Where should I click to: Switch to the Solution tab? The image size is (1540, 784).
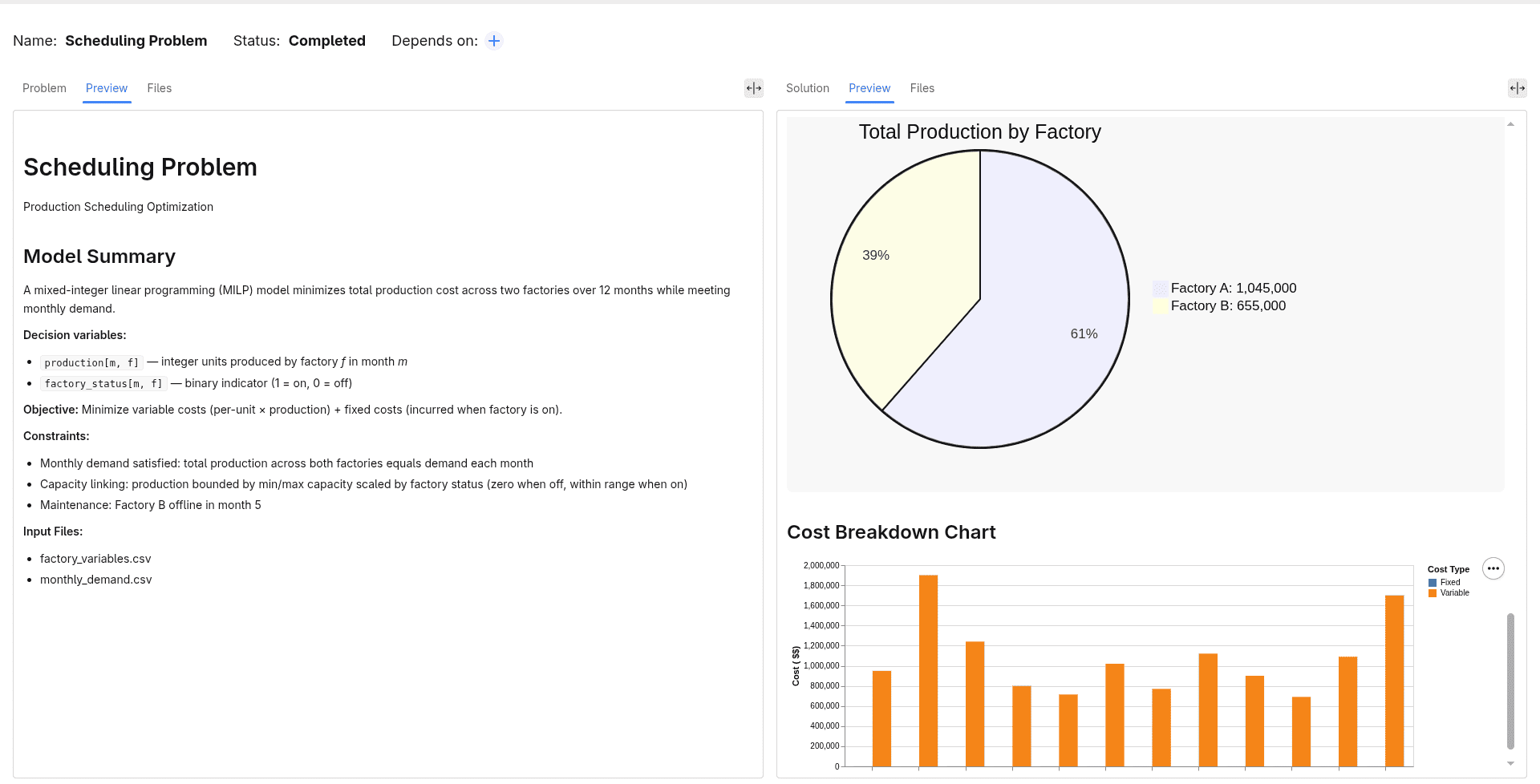click(x=808, y=88)
